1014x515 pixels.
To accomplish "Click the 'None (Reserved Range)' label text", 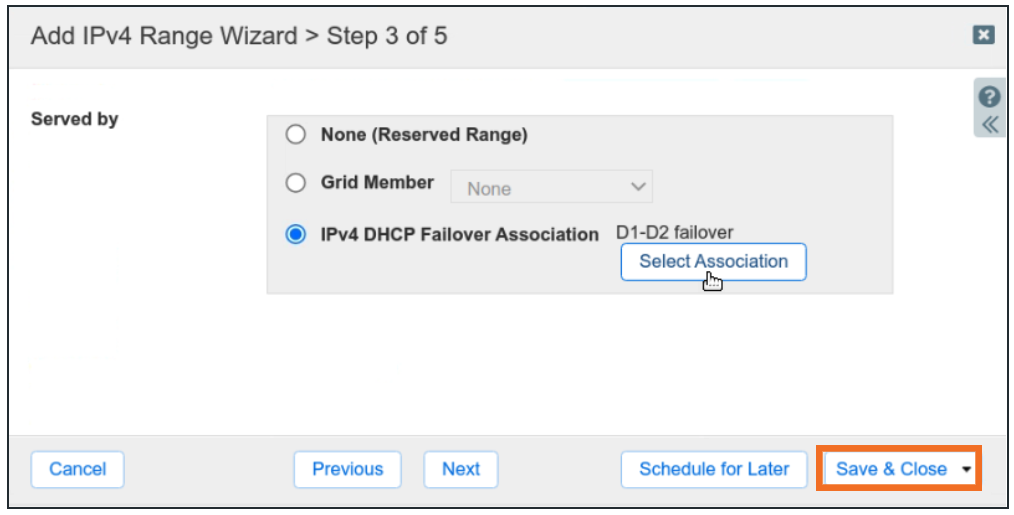I will [x=424, y=134].
